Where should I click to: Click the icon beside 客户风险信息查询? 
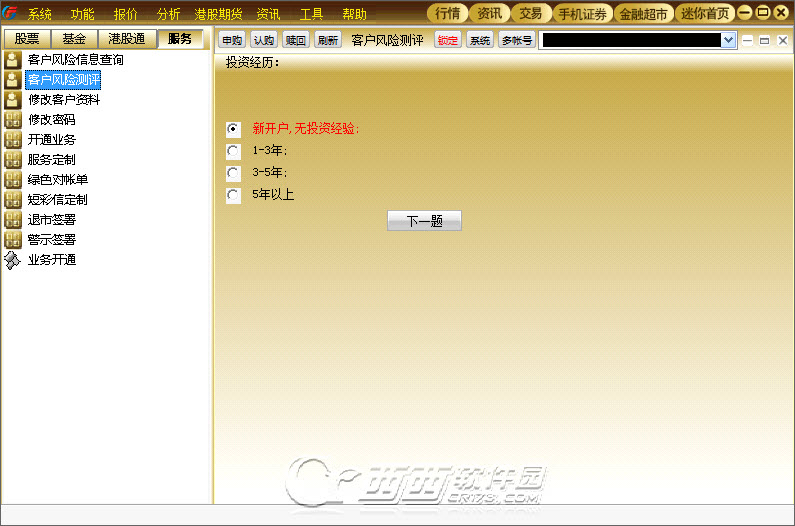[x=13, y=60]
